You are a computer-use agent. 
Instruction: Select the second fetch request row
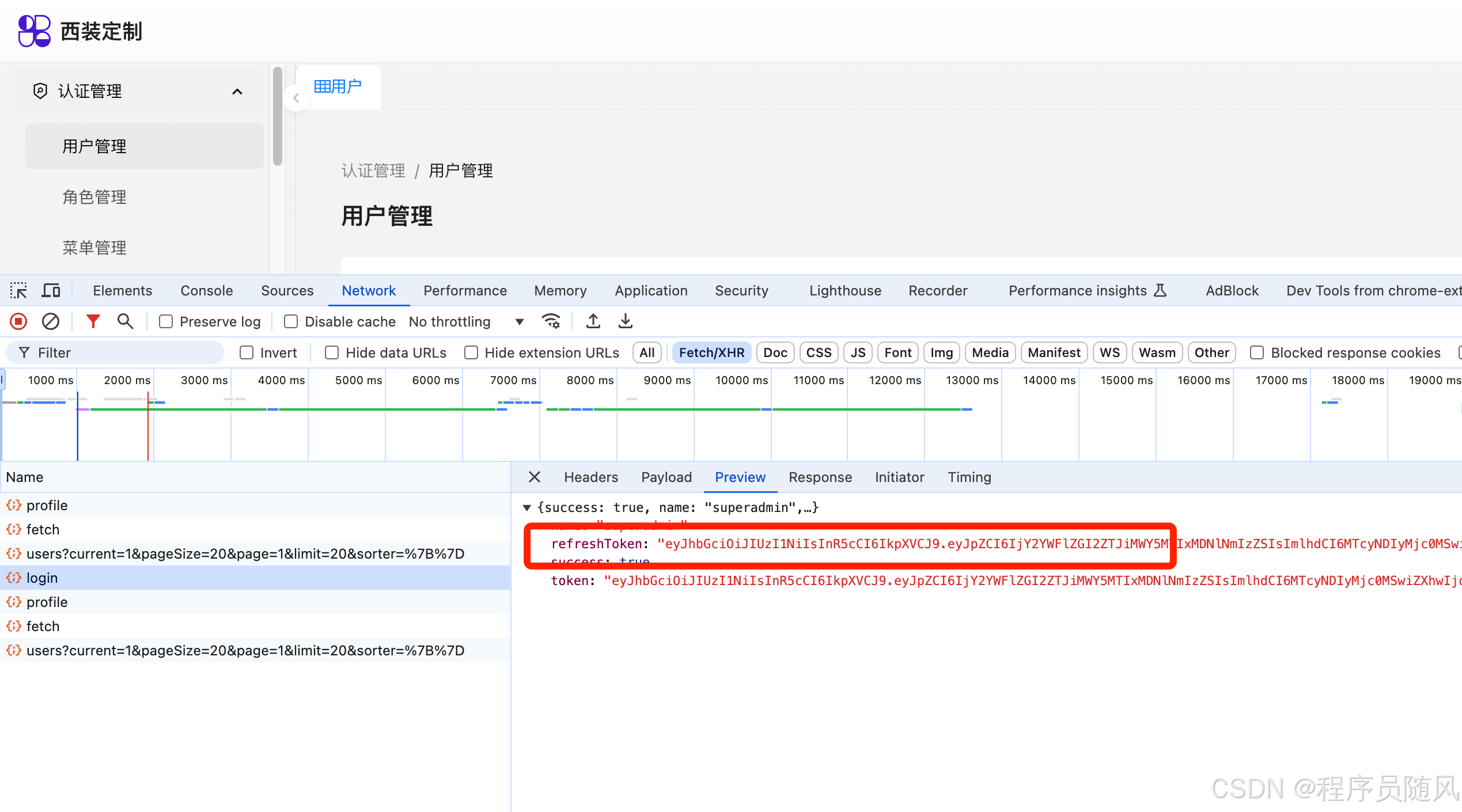[255, 627]
